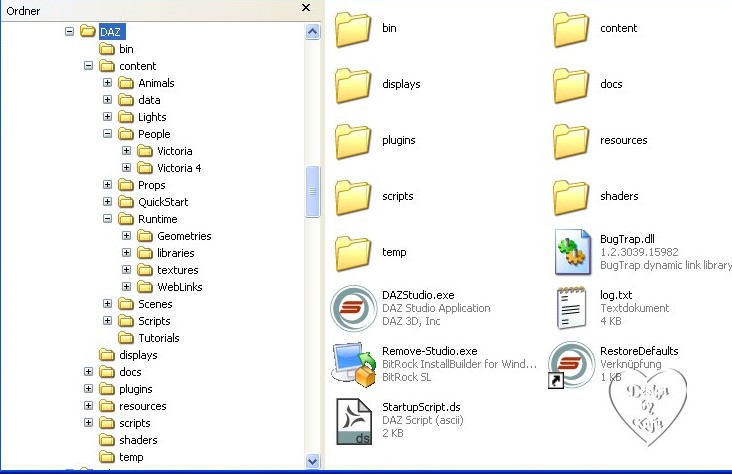Collapse the People tree node
The image size is (732, 474).
pyautogui.click(x=107, y=134)
